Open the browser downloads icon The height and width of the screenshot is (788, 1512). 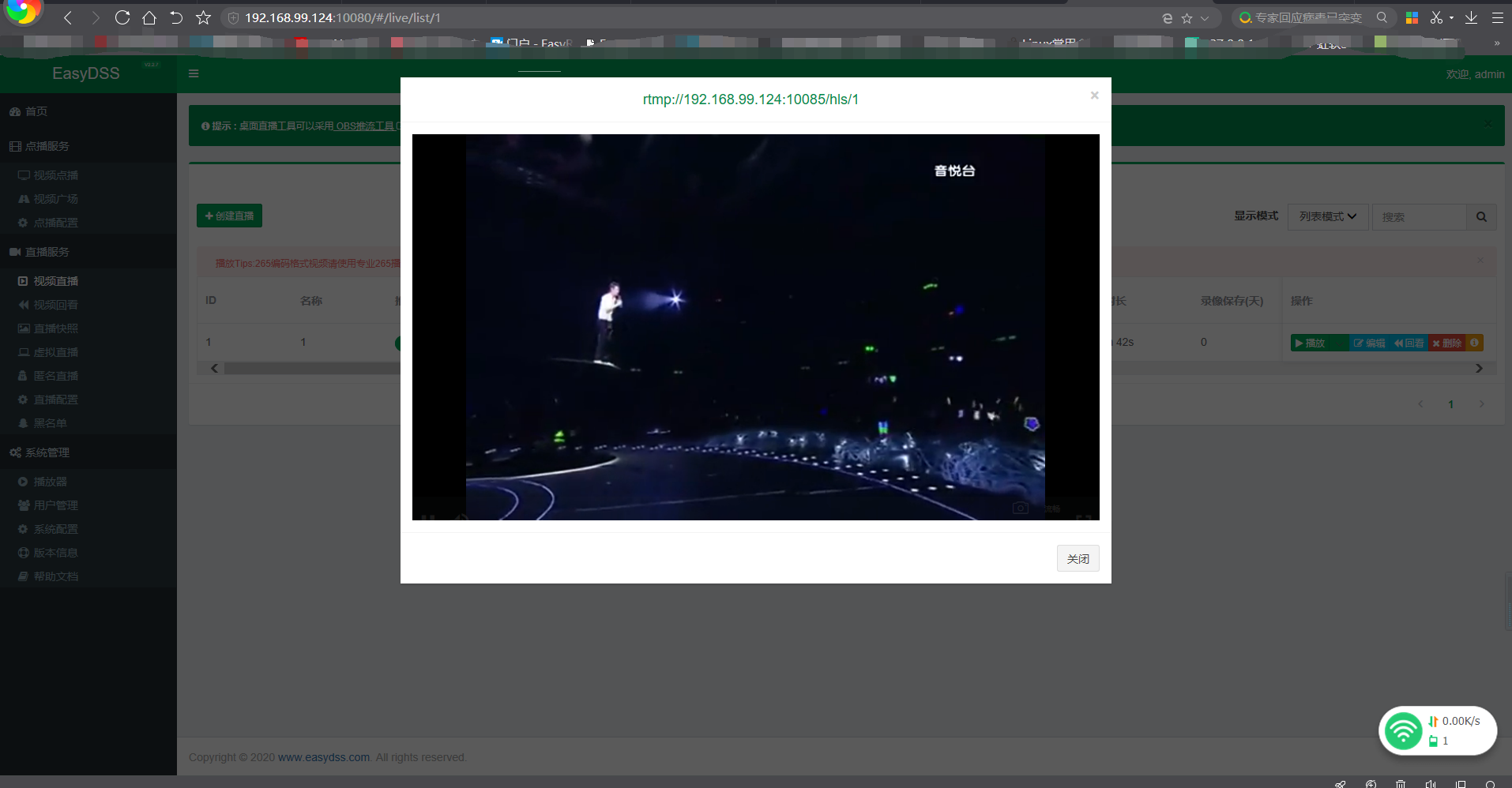tap(1471, 17)
